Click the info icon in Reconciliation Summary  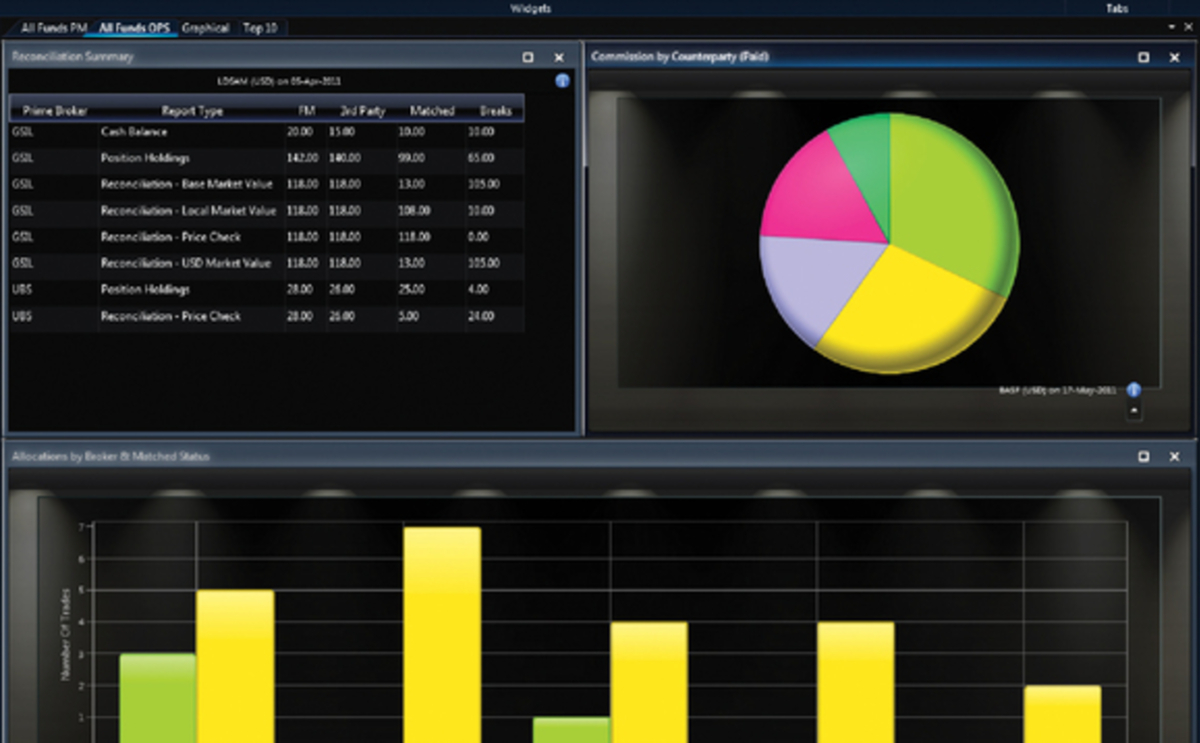pos(562,81)
